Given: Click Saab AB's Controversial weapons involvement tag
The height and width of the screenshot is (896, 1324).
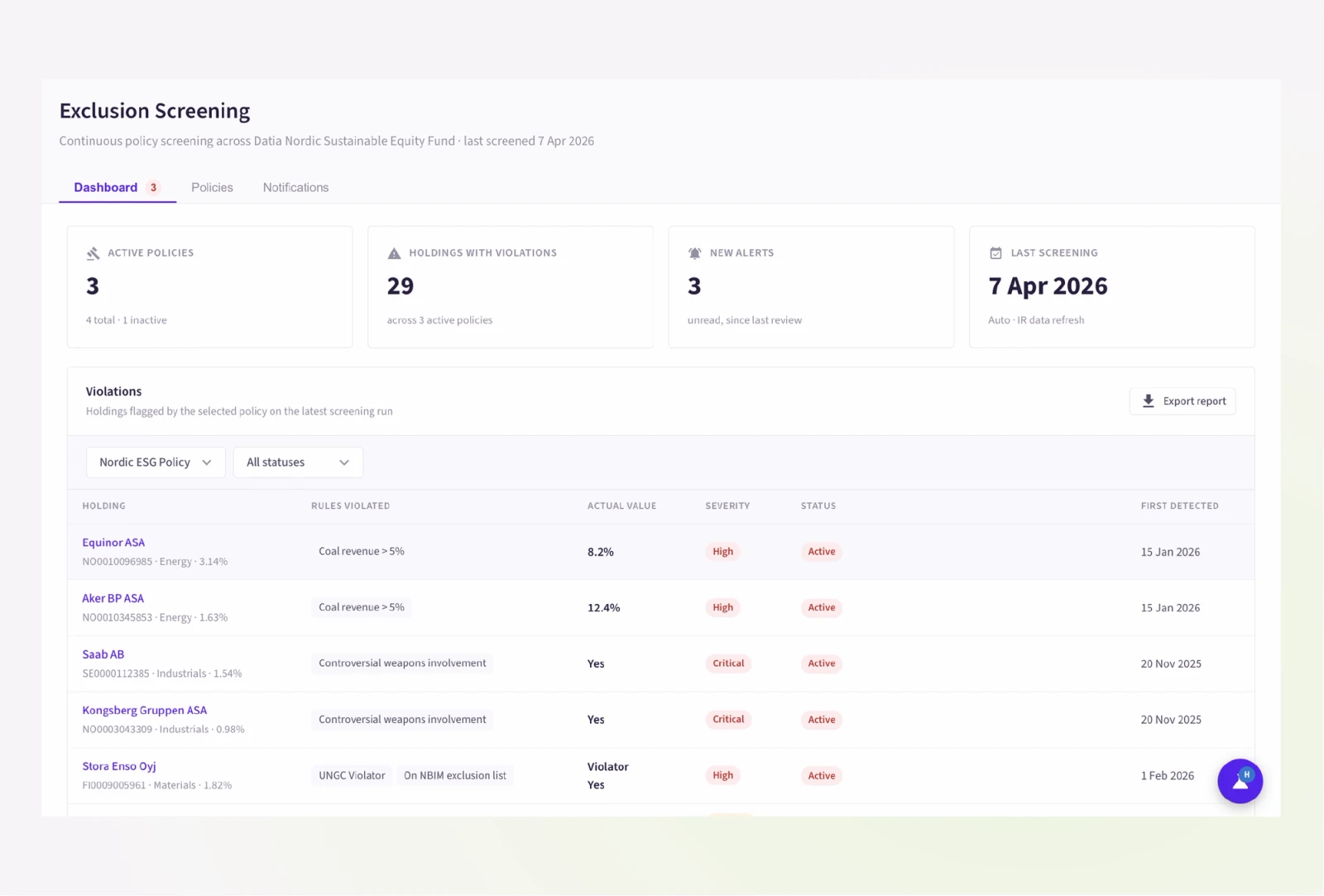Looking at the screenshot, I should click(402, 664).
